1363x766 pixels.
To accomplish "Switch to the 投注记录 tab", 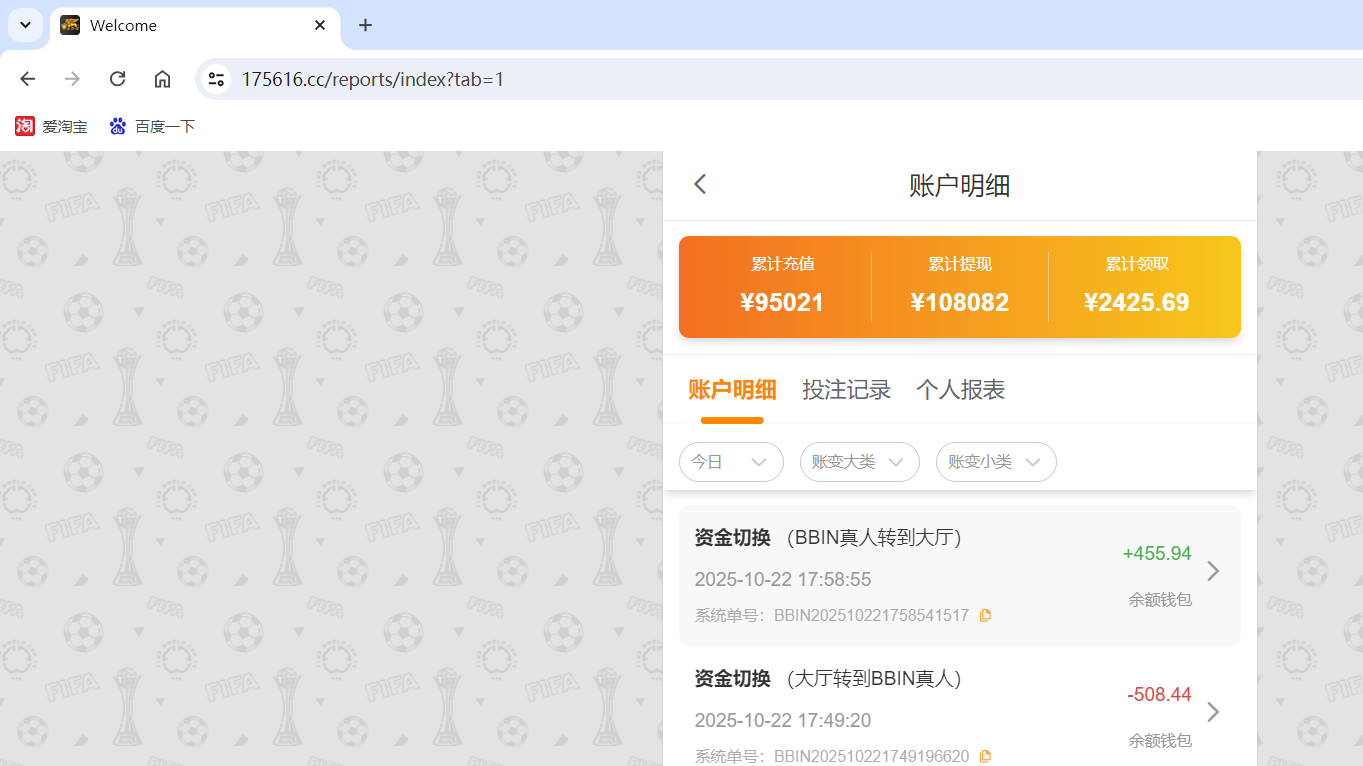I will point(846,390).
